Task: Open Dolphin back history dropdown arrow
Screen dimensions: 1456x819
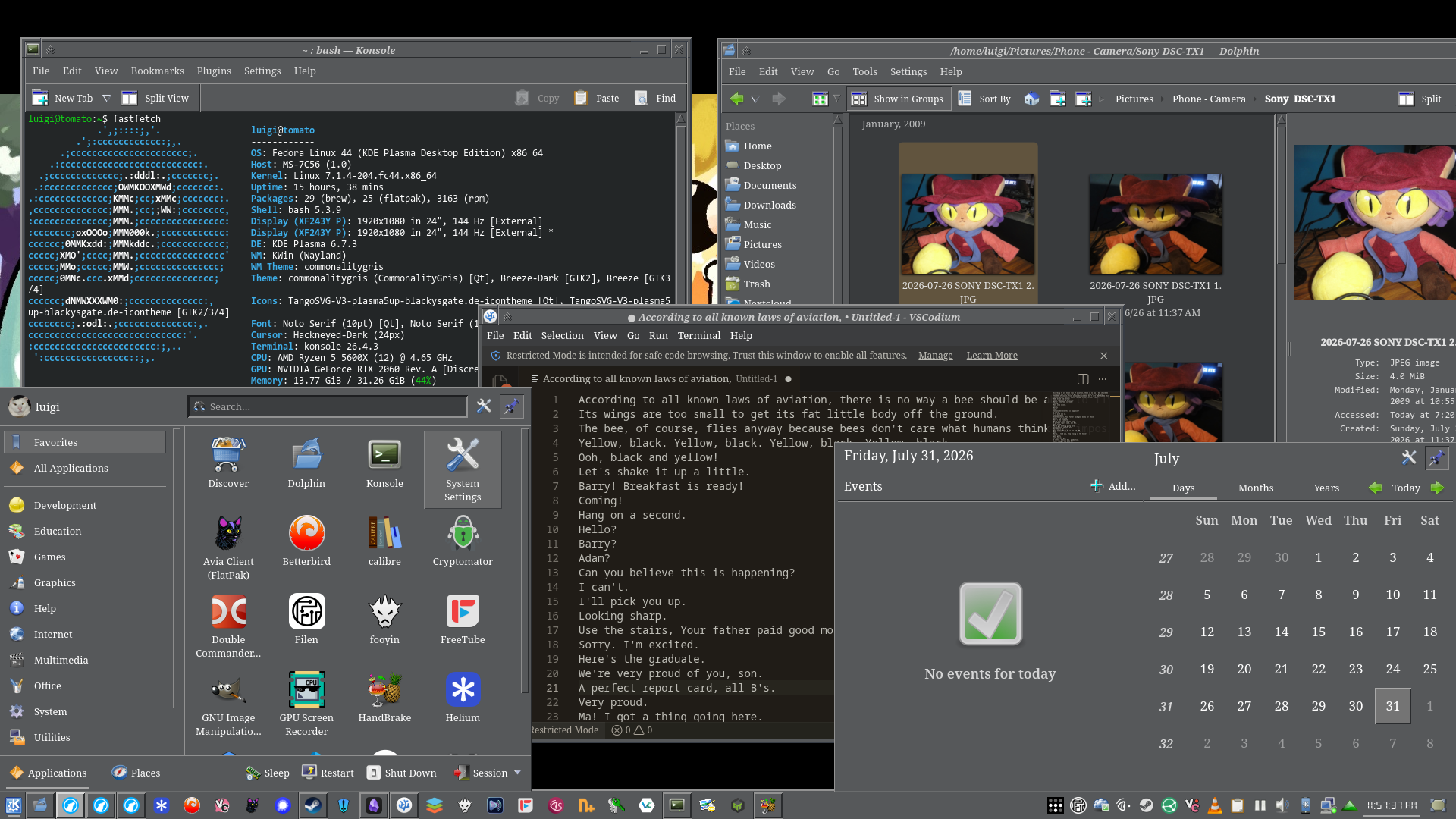Action: click(x=755, y=99)
